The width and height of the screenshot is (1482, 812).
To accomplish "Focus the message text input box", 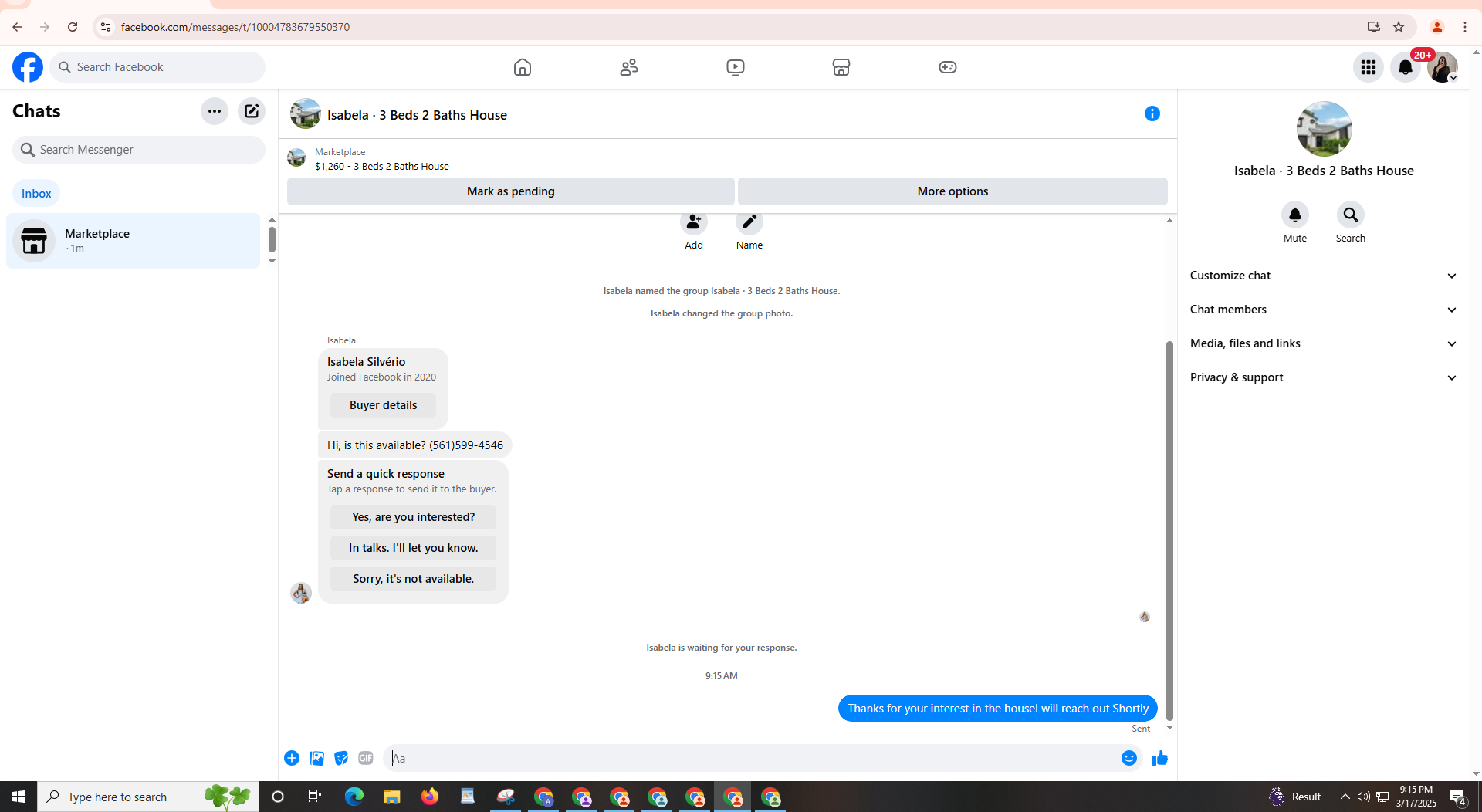I will [751, 758].
